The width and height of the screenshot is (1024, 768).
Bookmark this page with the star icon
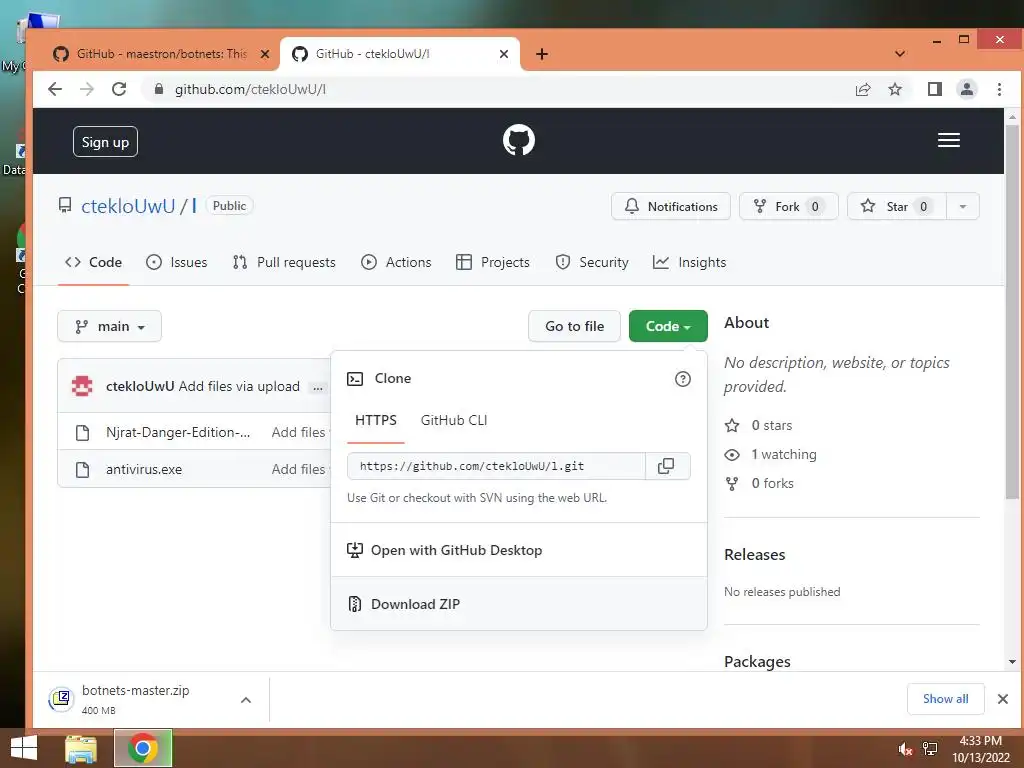coord(895,89)
